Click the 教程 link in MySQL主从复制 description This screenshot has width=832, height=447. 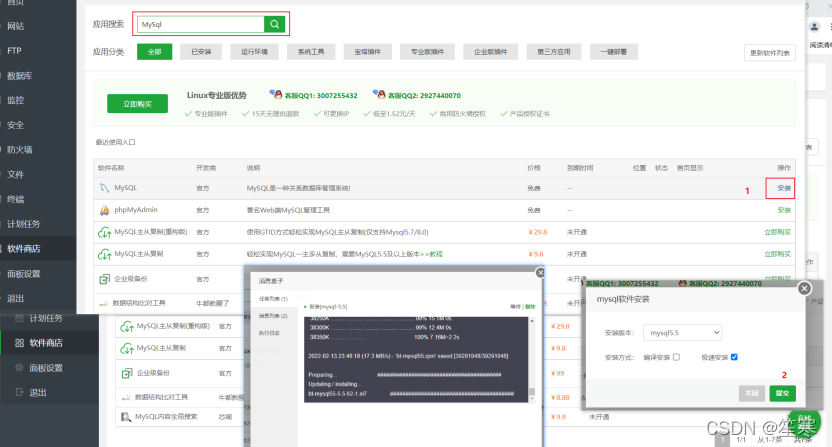[x=436, y=254]
